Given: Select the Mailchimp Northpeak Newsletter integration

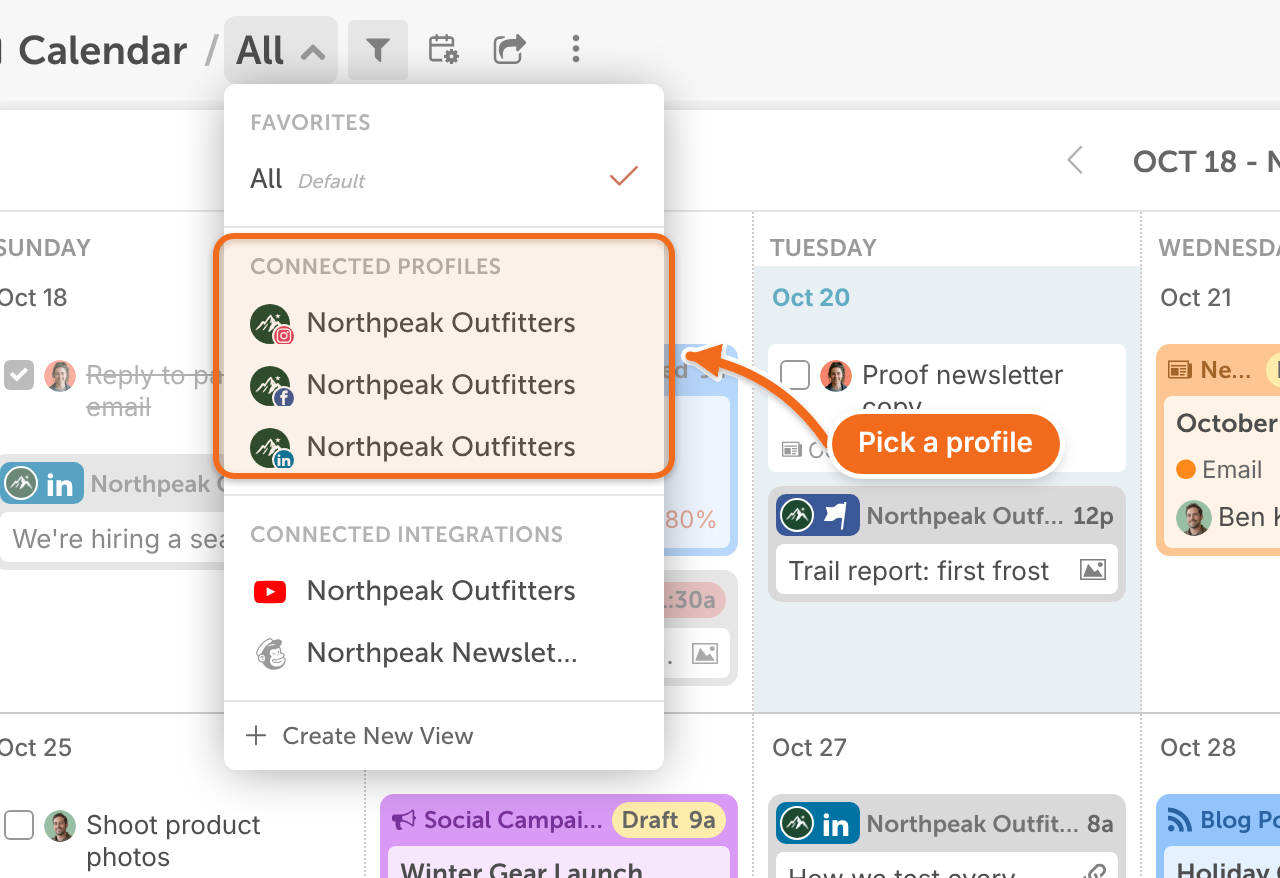Looking at the screenshot, I should pyautogui.click(x=444, y=653).
